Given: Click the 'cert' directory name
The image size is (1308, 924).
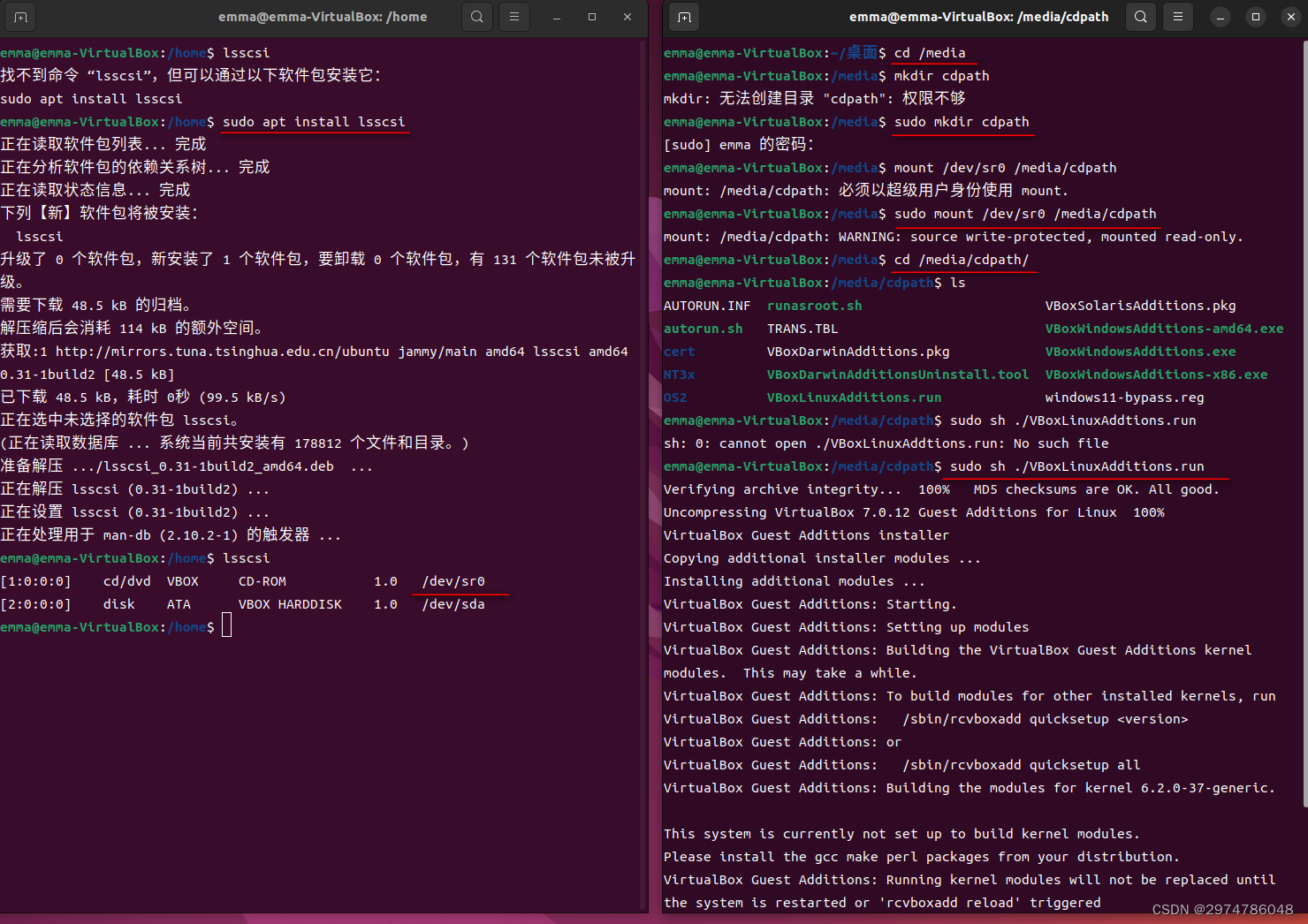Looking at the screenshot, I should [680, 352].
